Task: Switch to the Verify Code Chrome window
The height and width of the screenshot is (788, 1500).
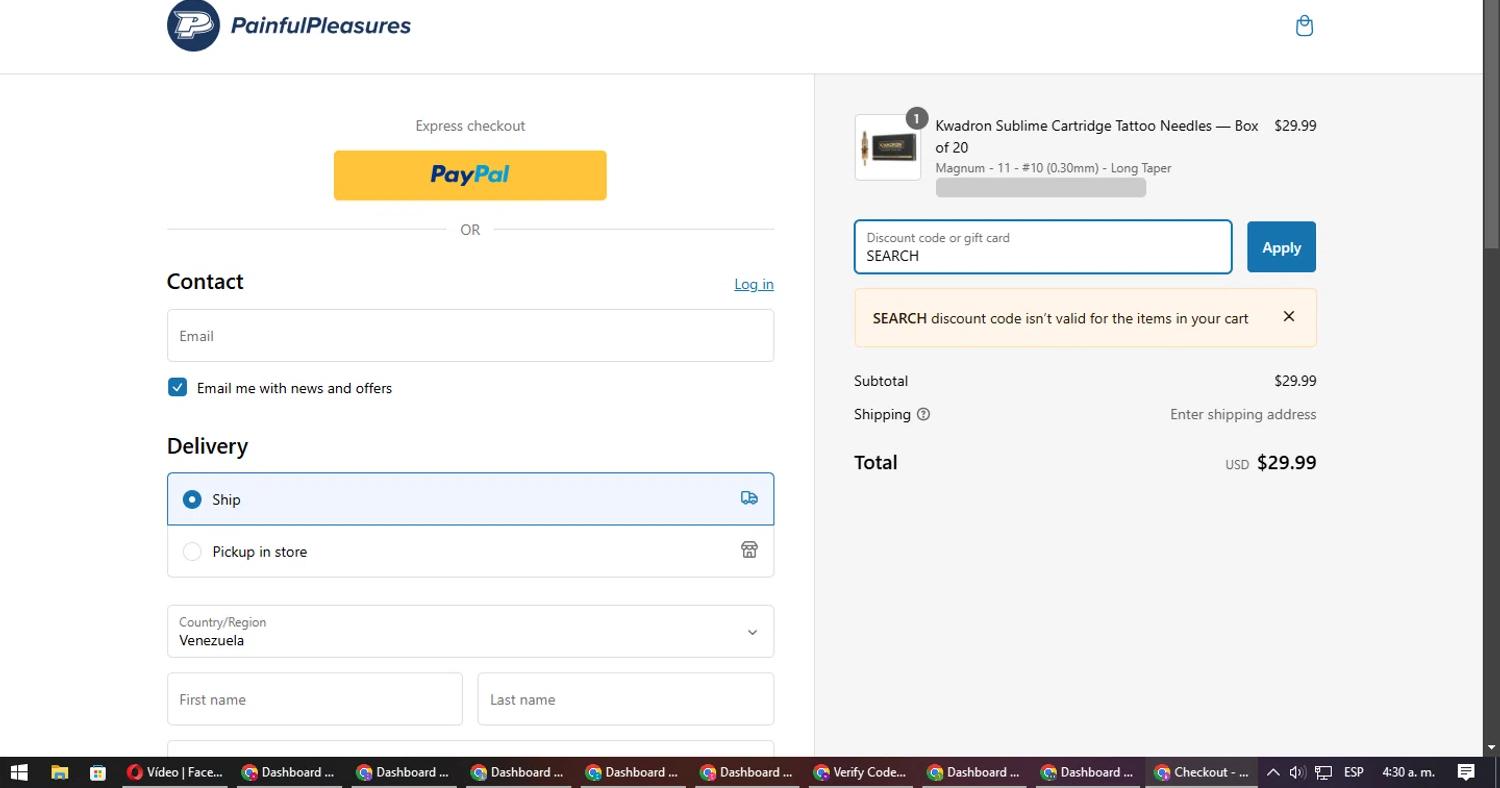Action: [x=860, y=772]
